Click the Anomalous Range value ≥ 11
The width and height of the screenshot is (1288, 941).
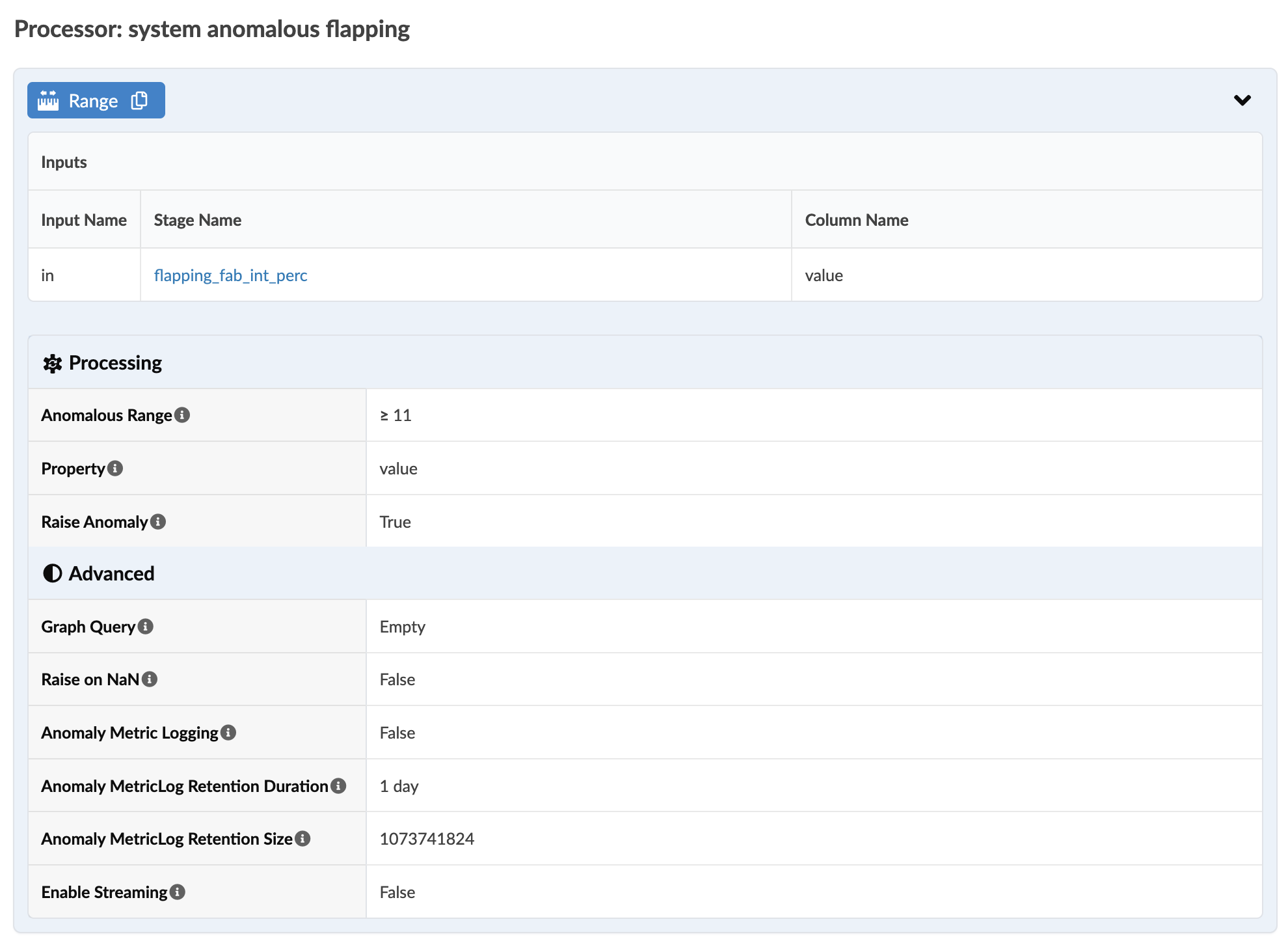(x=396, y=415)
